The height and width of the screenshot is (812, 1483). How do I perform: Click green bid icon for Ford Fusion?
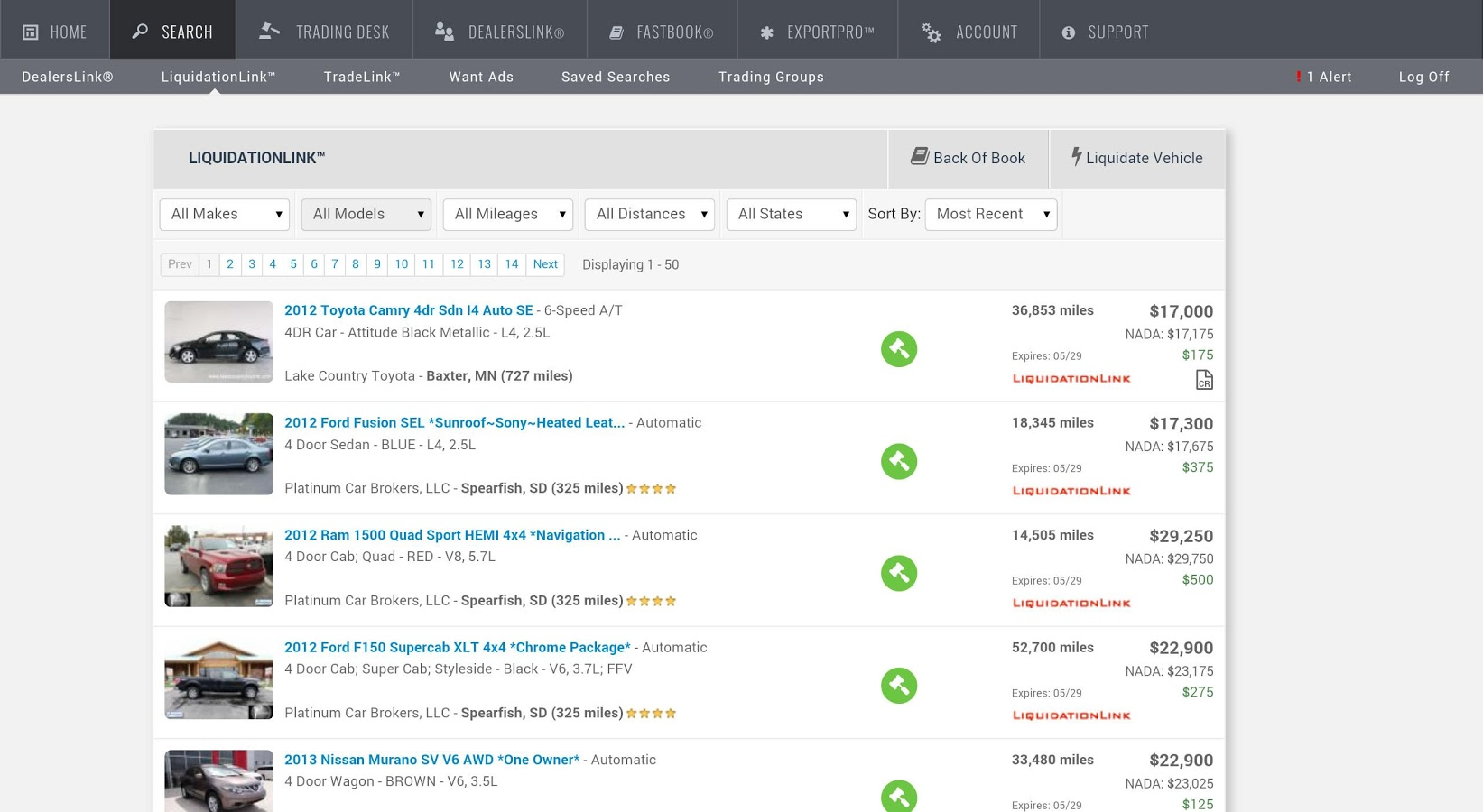point(899,461)
